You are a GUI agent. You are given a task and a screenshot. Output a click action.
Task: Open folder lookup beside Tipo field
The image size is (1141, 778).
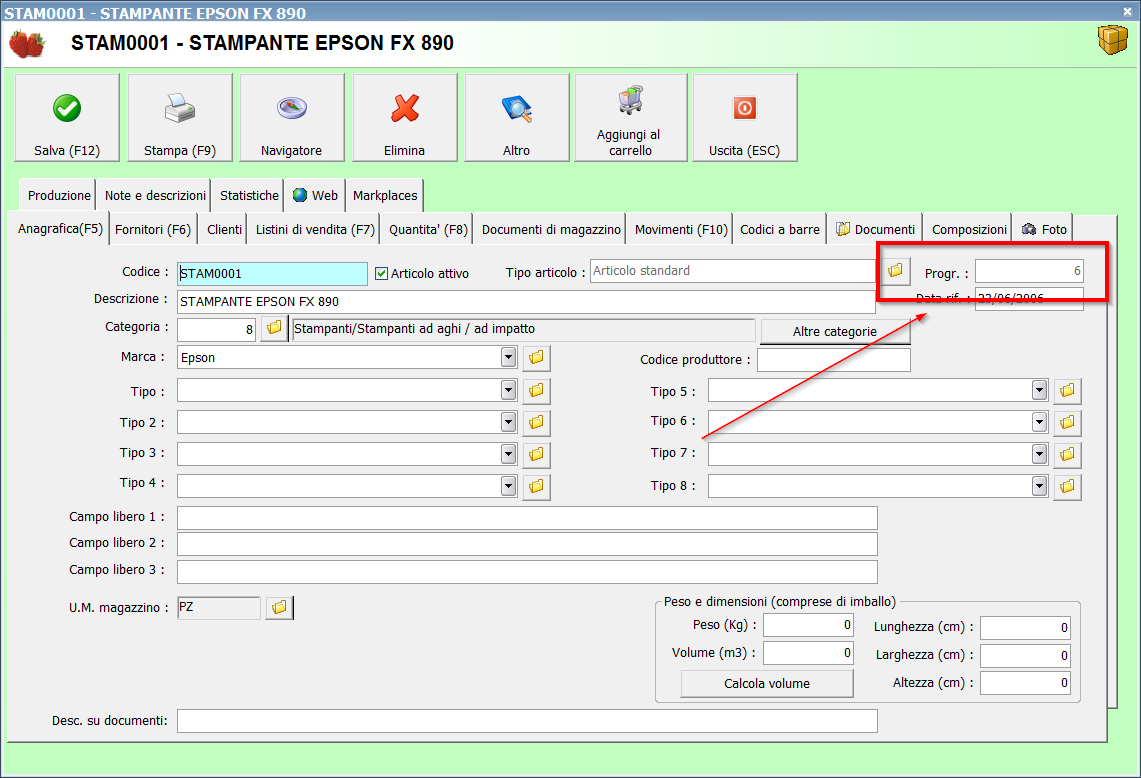[536, 391]
